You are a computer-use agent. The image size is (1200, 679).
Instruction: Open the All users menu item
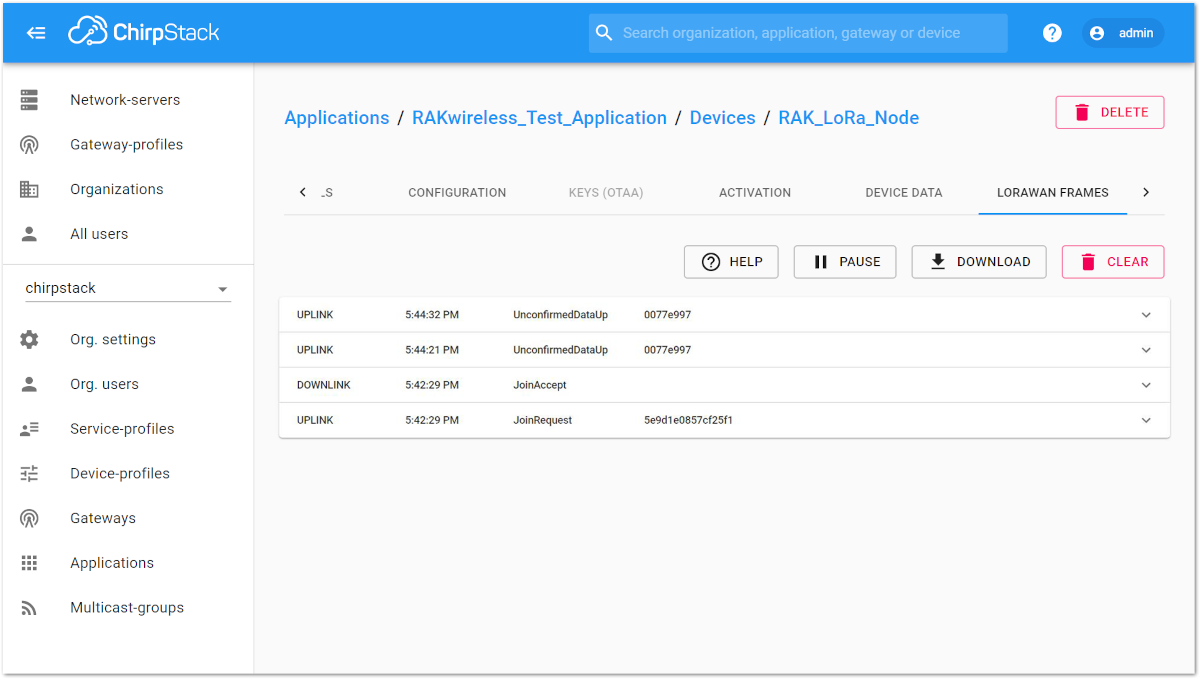tap(128, 234)
